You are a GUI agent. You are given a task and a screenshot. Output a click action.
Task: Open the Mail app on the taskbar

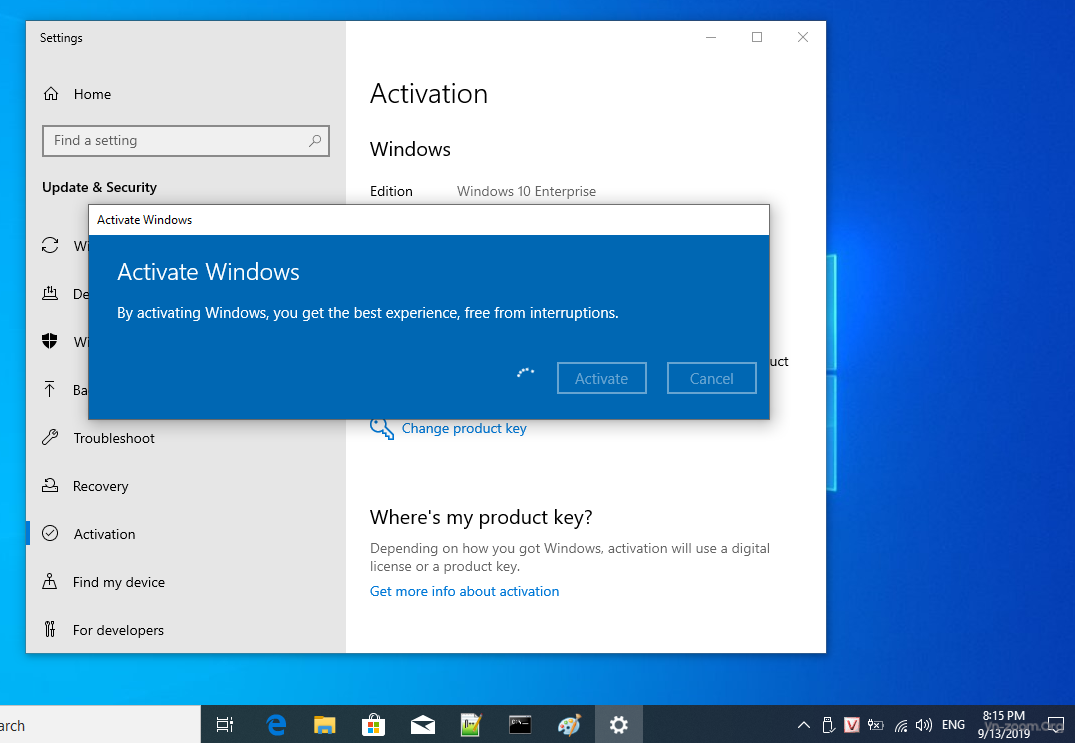422,724
